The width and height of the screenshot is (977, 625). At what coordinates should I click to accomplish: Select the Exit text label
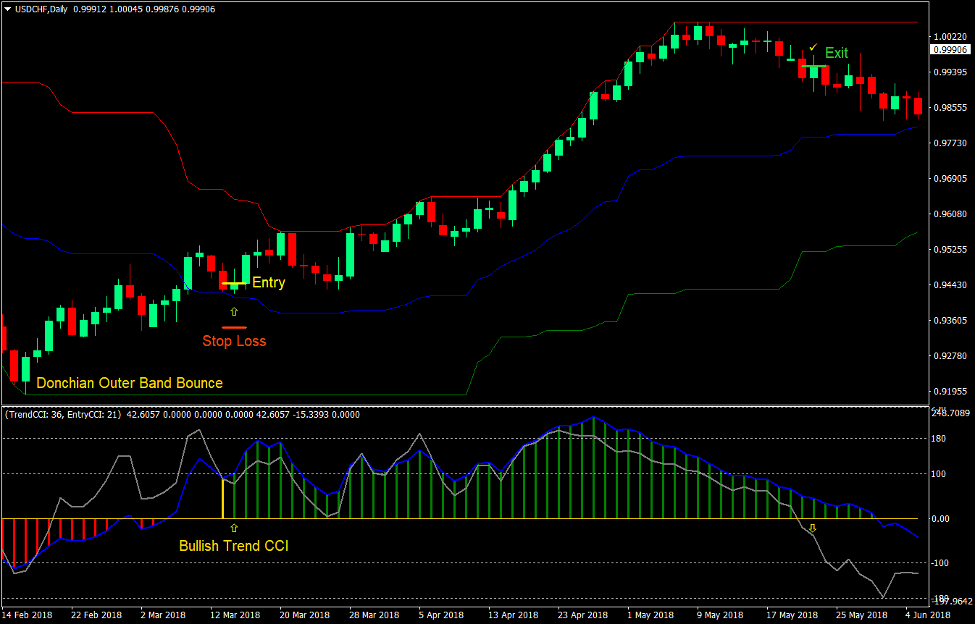[x=836, y=53]
